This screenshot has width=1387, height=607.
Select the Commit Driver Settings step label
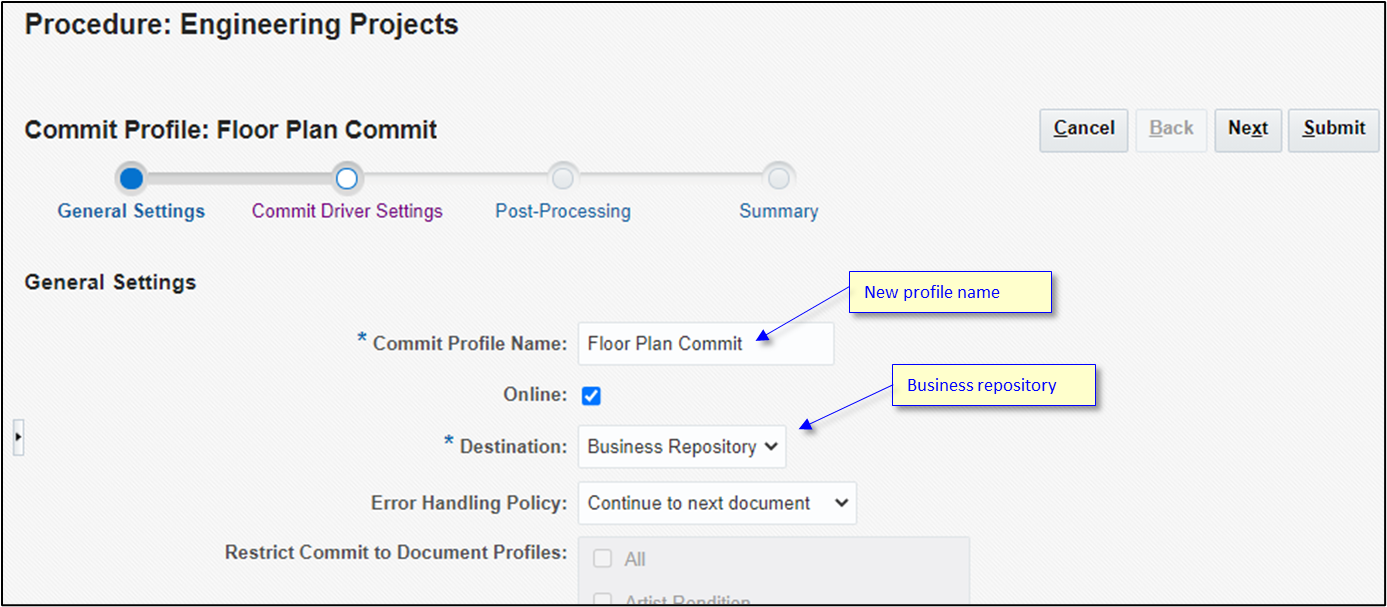coord(346,211)
